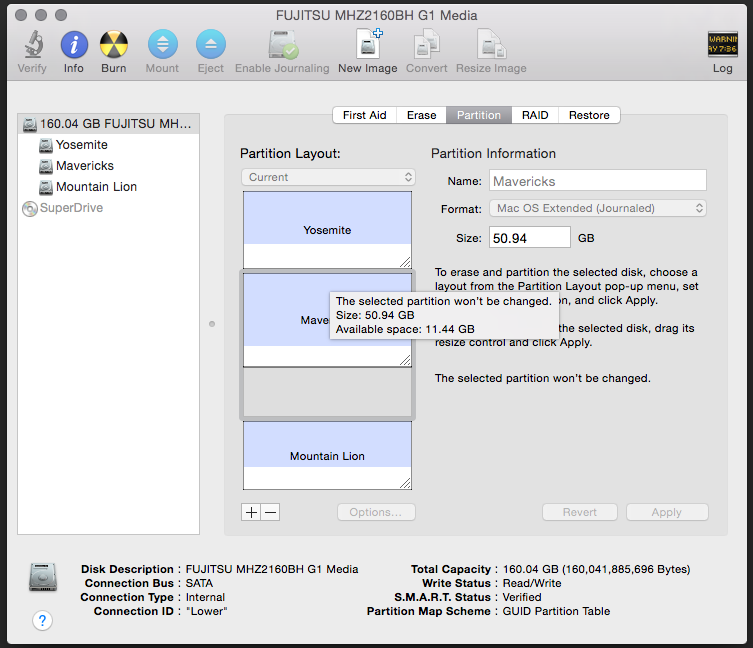Click "Verified" S.M.A.R.T. status text
Viewport: 753px width, 648px height.
pos(522,598)
